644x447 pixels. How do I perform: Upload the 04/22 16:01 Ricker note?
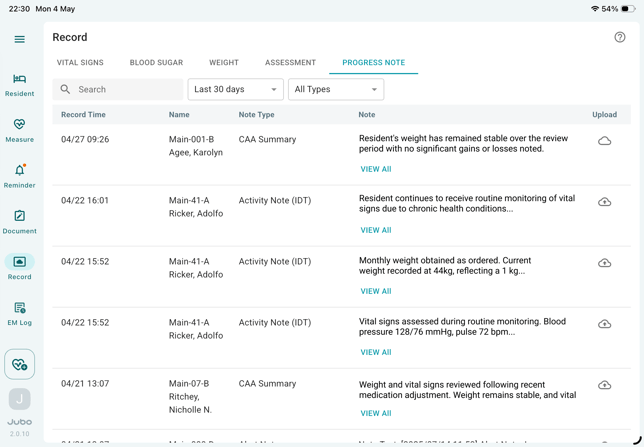pos(604,202)
